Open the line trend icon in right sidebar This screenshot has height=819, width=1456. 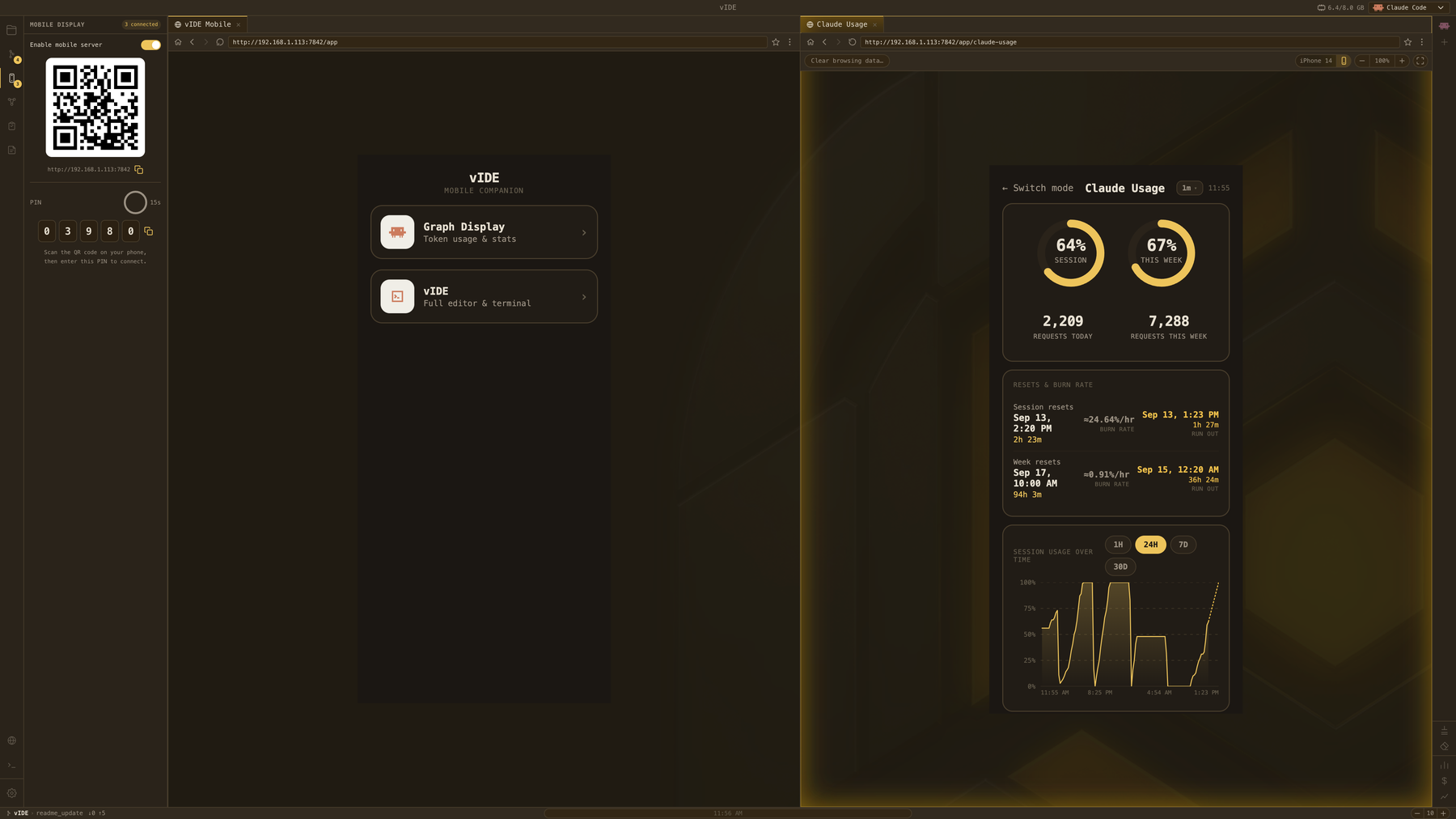click(x=1444, y=796)
